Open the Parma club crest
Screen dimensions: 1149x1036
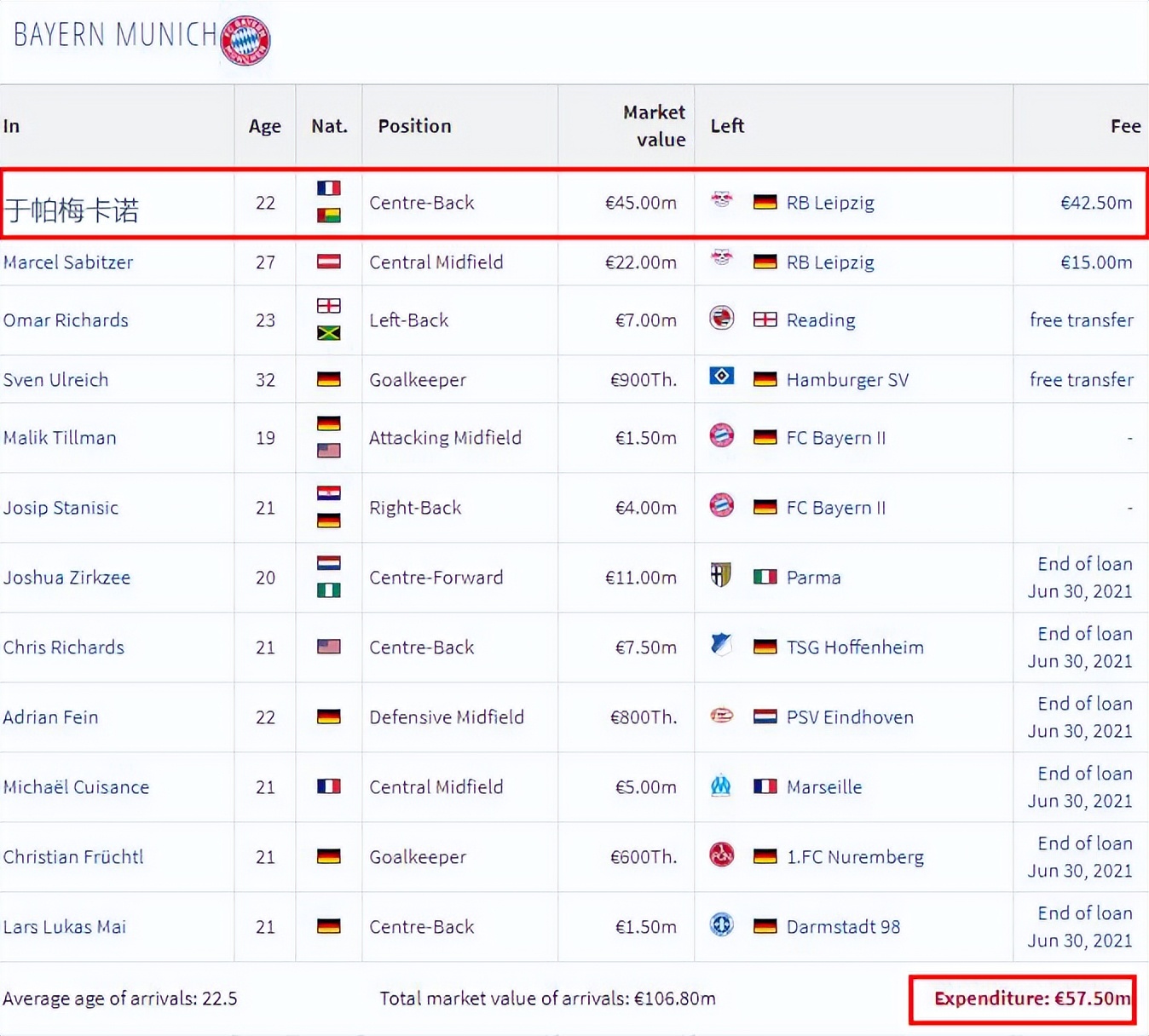[x=722, y=575]
